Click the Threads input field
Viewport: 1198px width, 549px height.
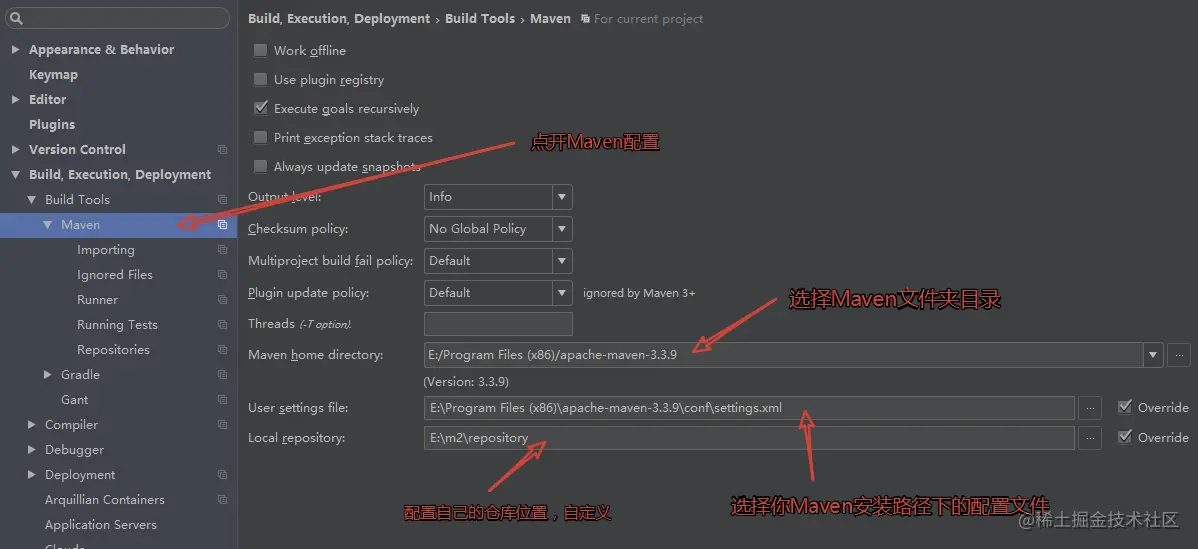tap(498, 324)
